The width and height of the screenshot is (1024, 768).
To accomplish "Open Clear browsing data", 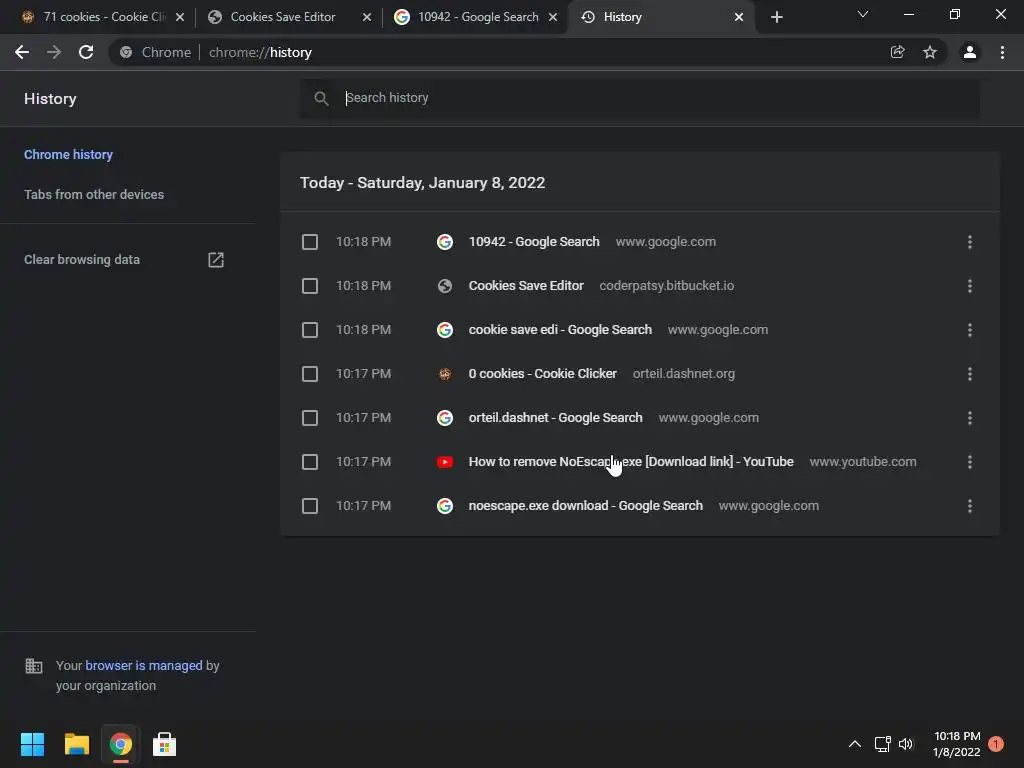I will tap(82, 260).
